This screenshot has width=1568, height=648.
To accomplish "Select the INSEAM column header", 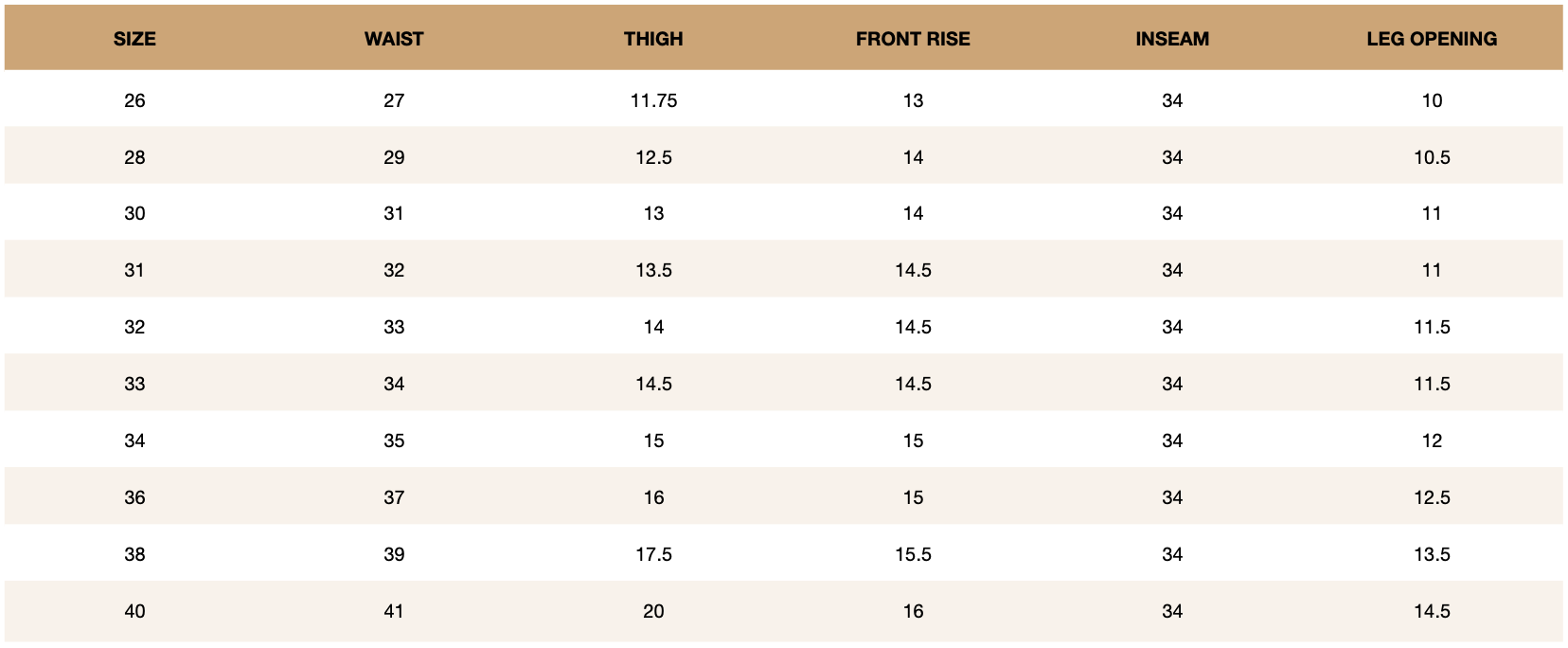I will (1172, 39).
